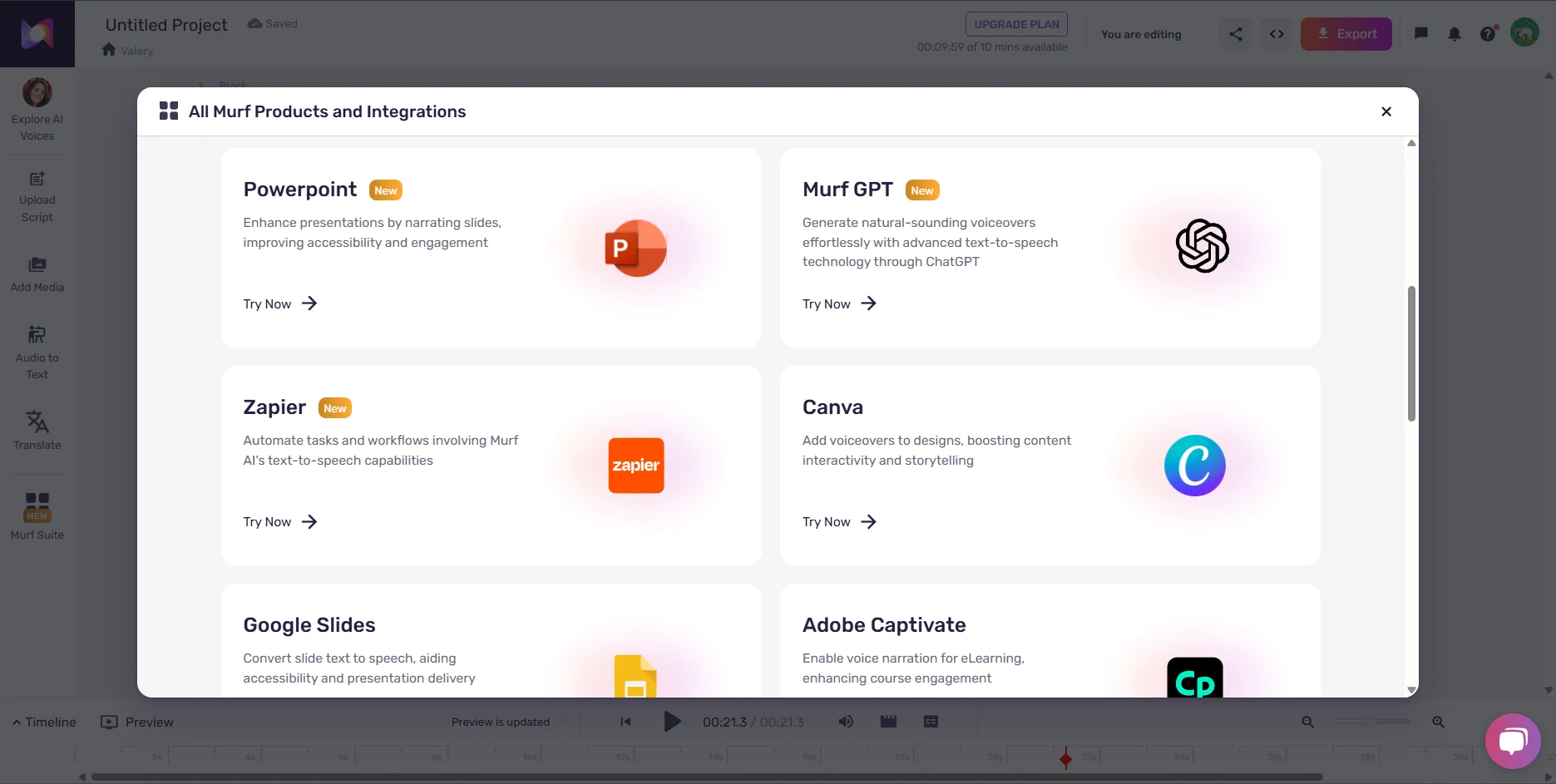The image size is (1556, 784).
Task: Click the Google Slides logo icon
Action: point(635,677)
